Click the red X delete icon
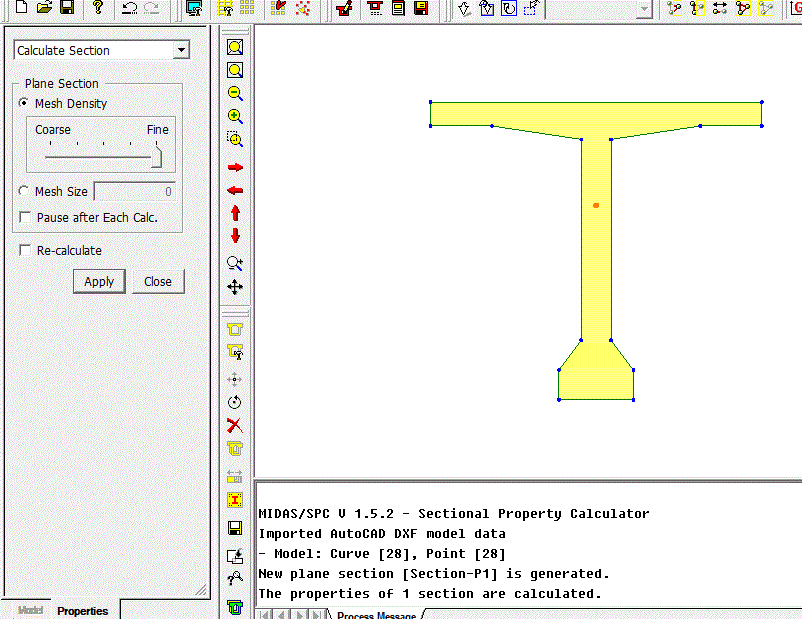Image resolution: width=802 pixels, height=619 pixels. (235, 425)
